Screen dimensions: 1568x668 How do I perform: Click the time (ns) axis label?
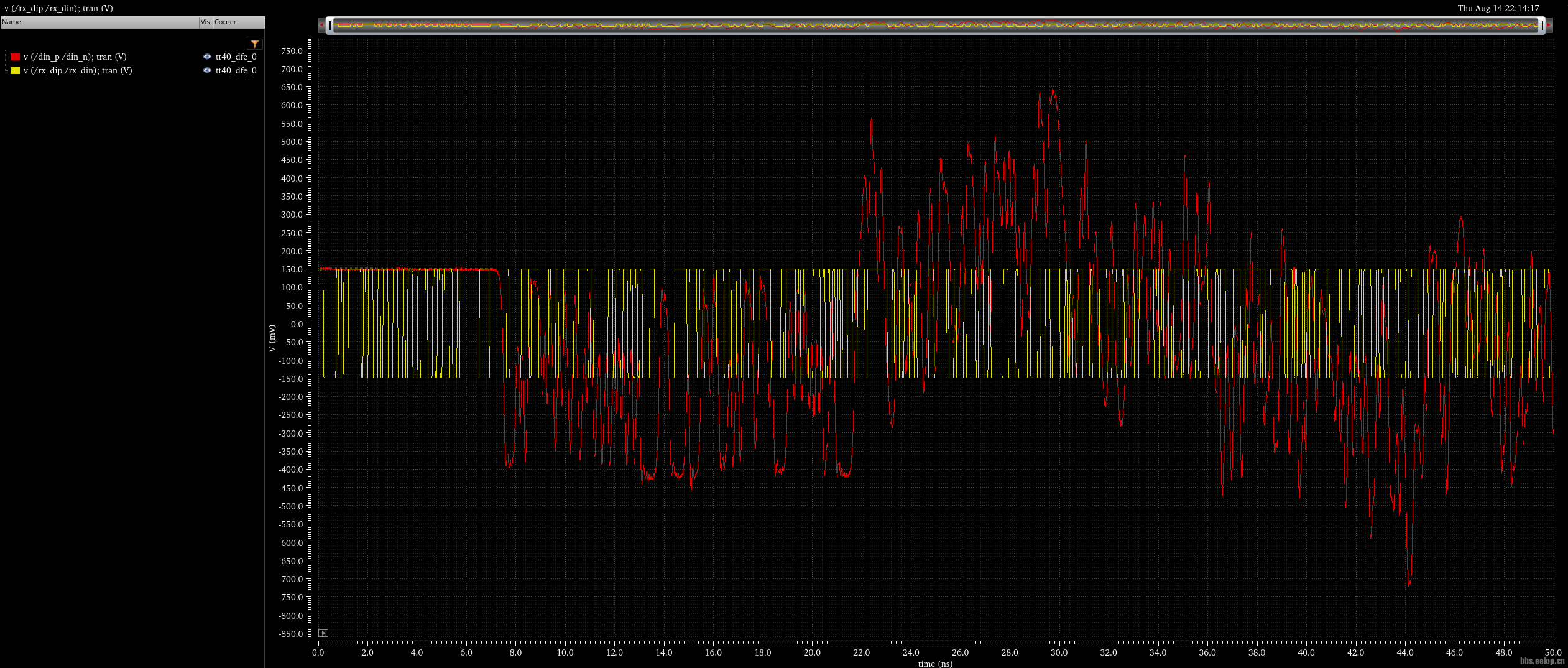coord(935,664)
